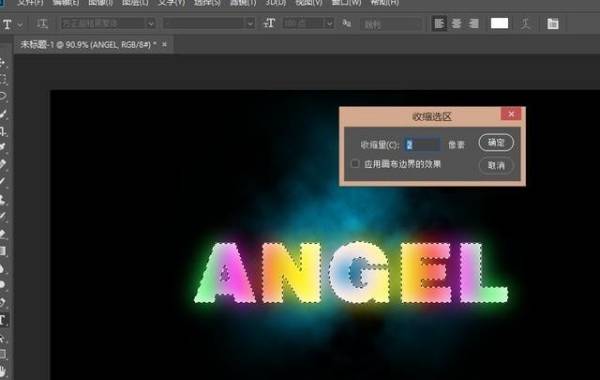Click 取消 in the 收缩选区 dialog
This screenshot has width=600, height=380.
(496, 165)
